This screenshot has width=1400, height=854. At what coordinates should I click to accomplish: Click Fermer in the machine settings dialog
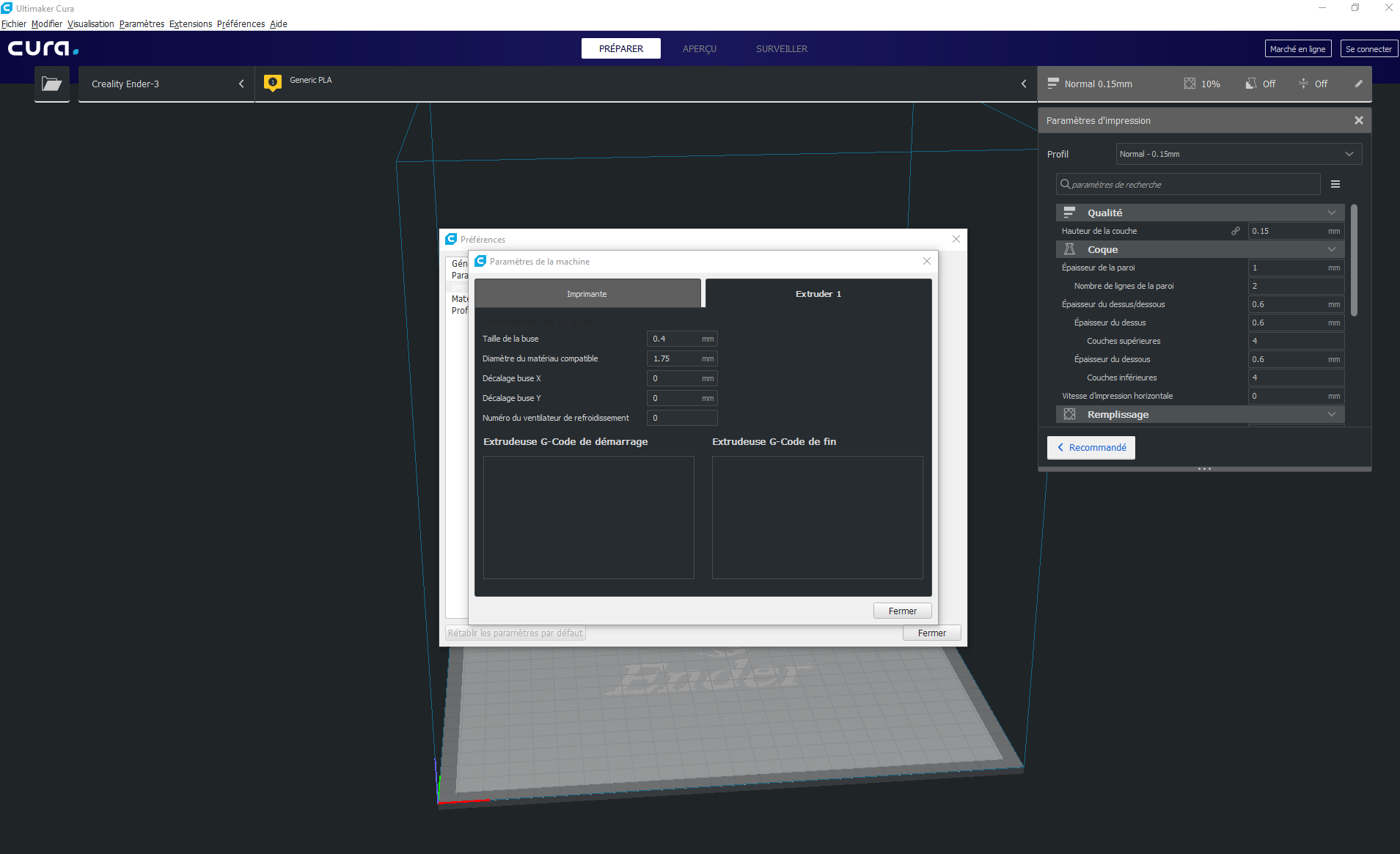tap(903, 611)
